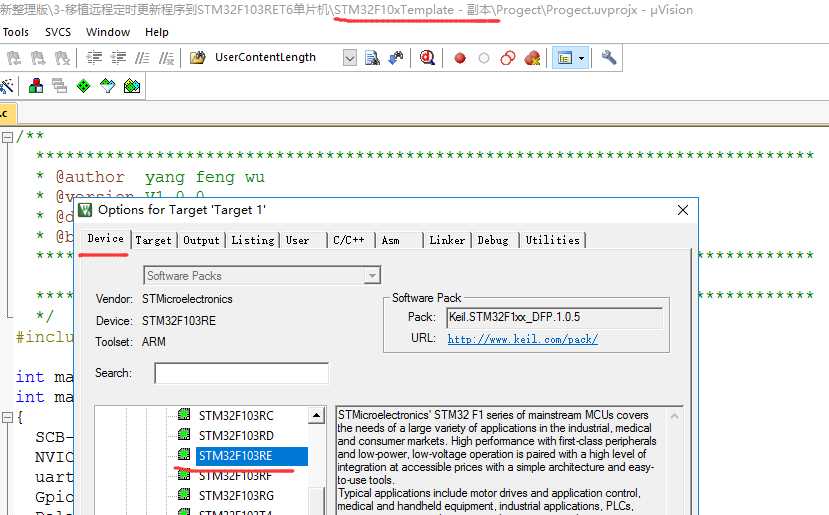Click the chip icon beside STM32F103RD
The height and width of the screenshot is (515, 829).
[x=184, y=435]
